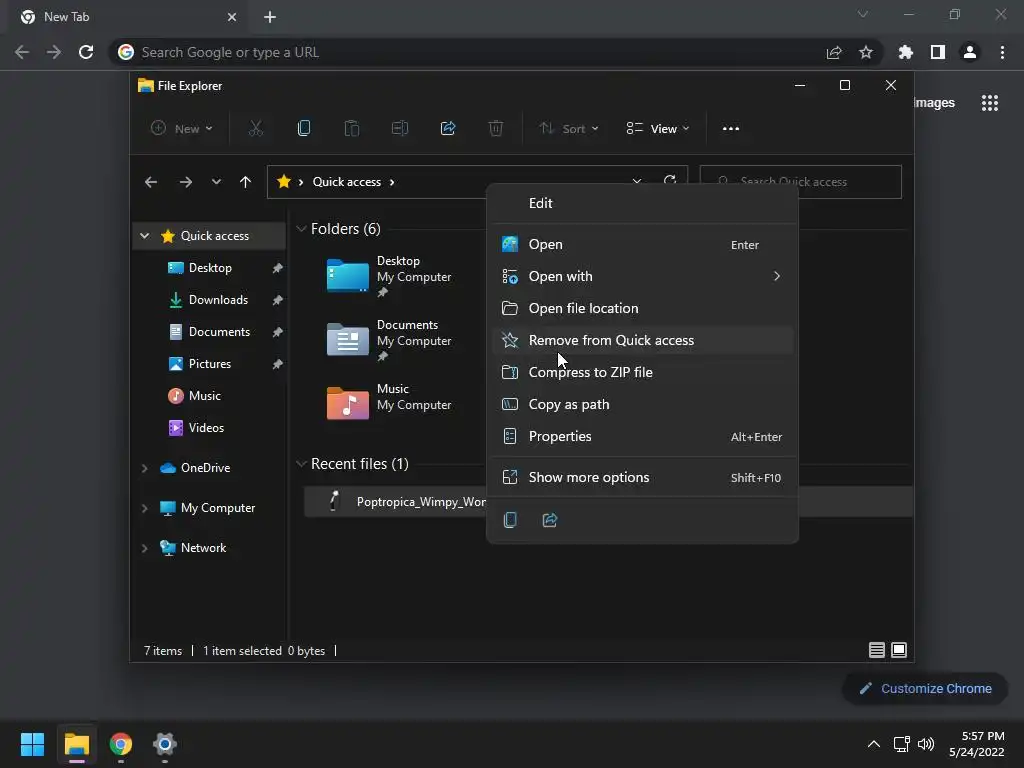Open the Sort dropdown
Viewport: 1024px width, 768px height.
[569, 129]
